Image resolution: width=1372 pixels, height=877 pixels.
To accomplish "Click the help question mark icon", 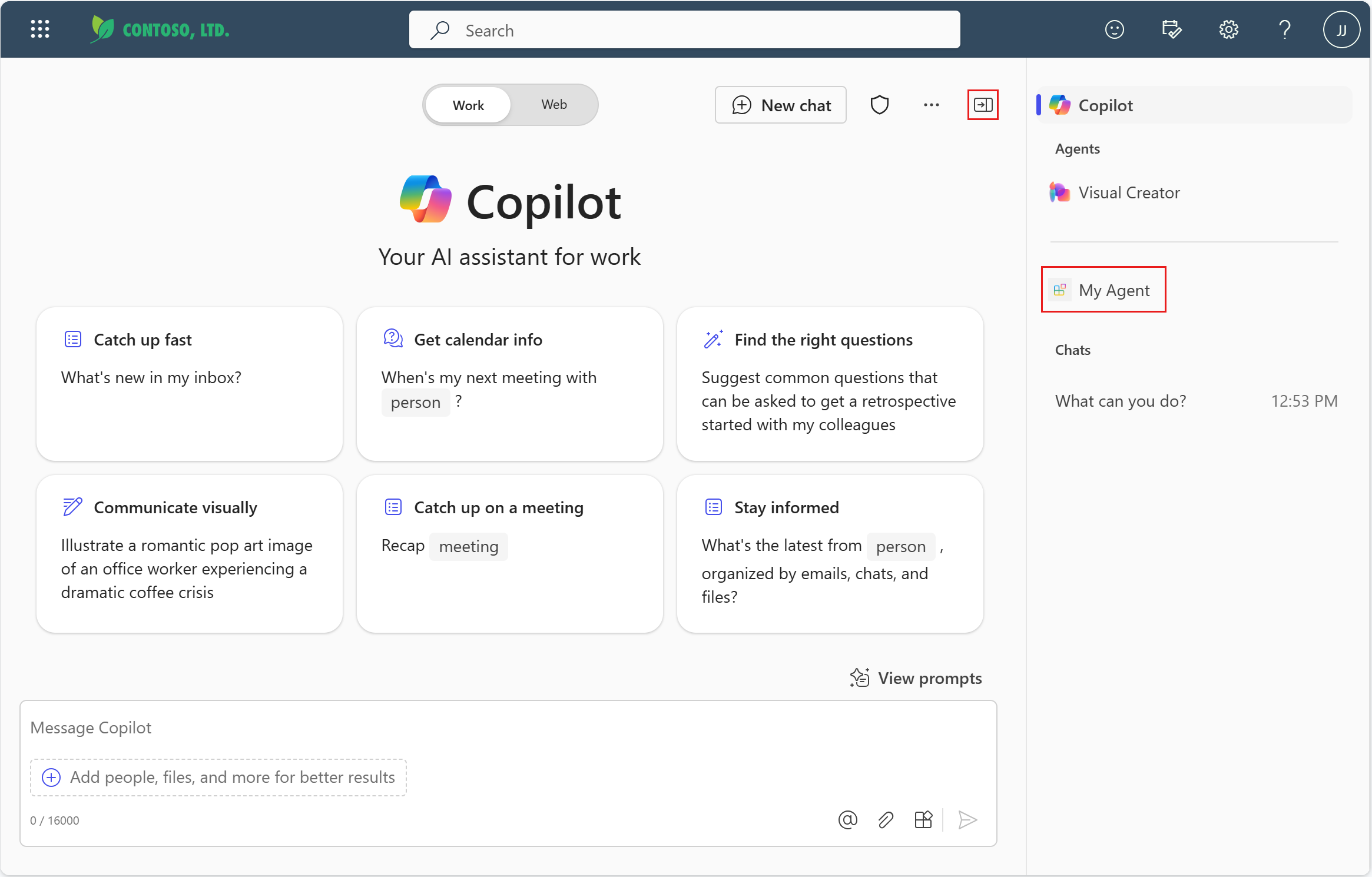I will [1283, 29].
